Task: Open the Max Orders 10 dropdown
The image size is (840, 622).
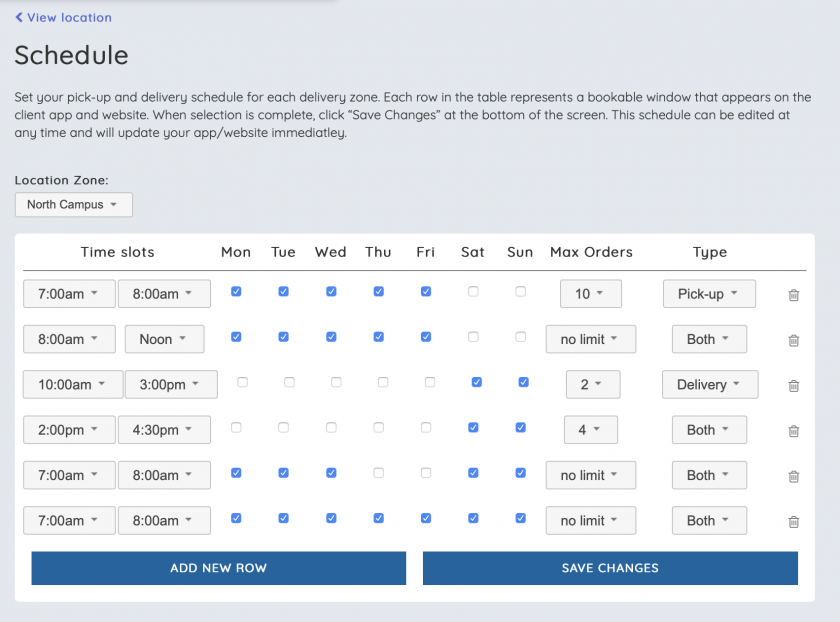Action: [590, 293]
